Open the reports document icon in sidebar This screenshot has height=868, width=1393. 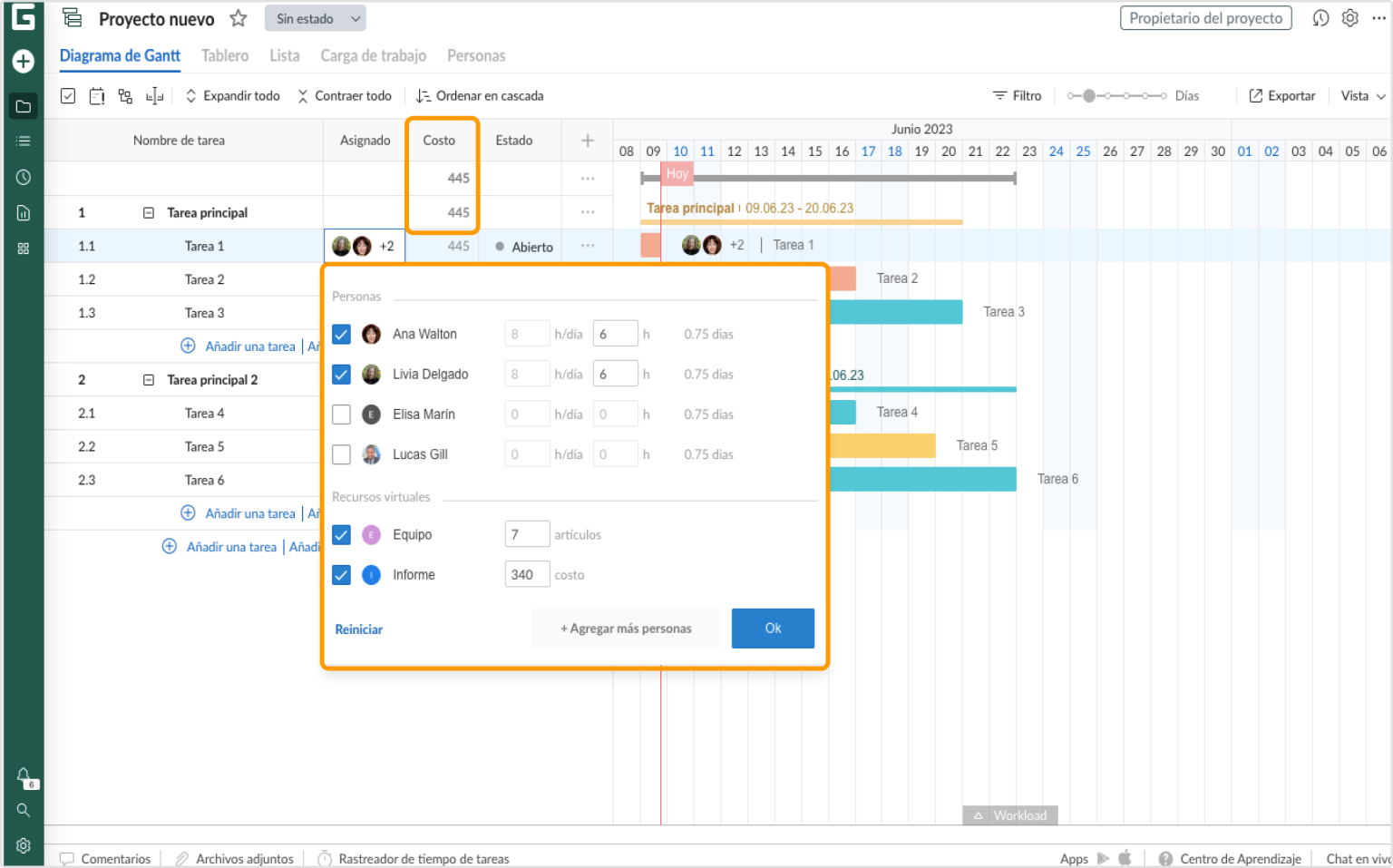pos(24,213)
